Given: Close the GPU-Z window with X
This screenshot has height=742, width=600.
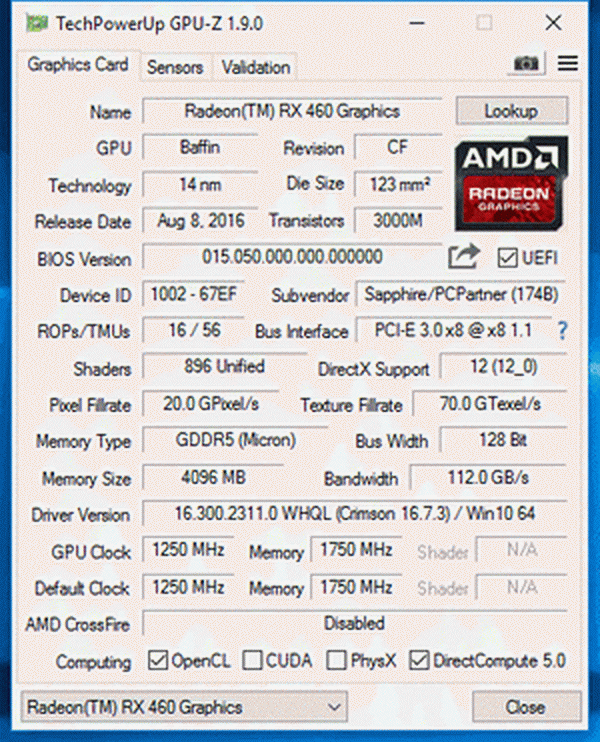Looking at the screenshot, I should click(553, 23).
